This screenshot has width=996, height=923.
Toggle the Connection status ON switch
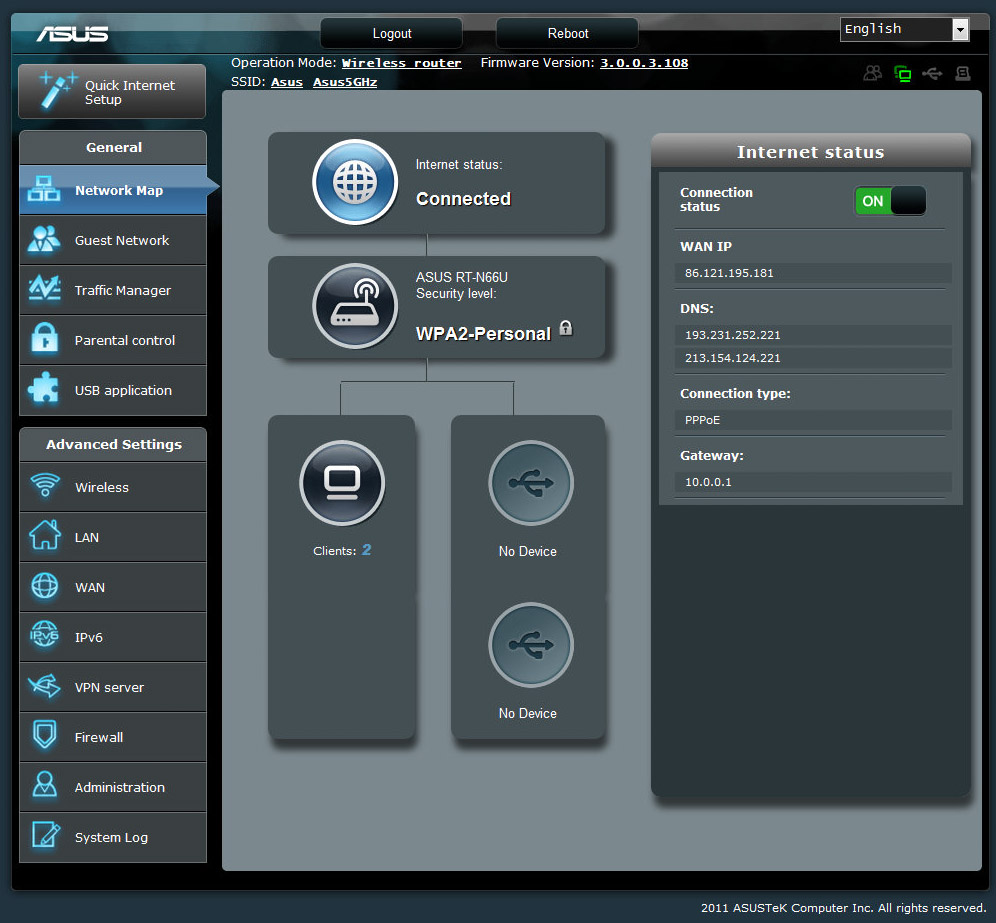tap(890, 201)
